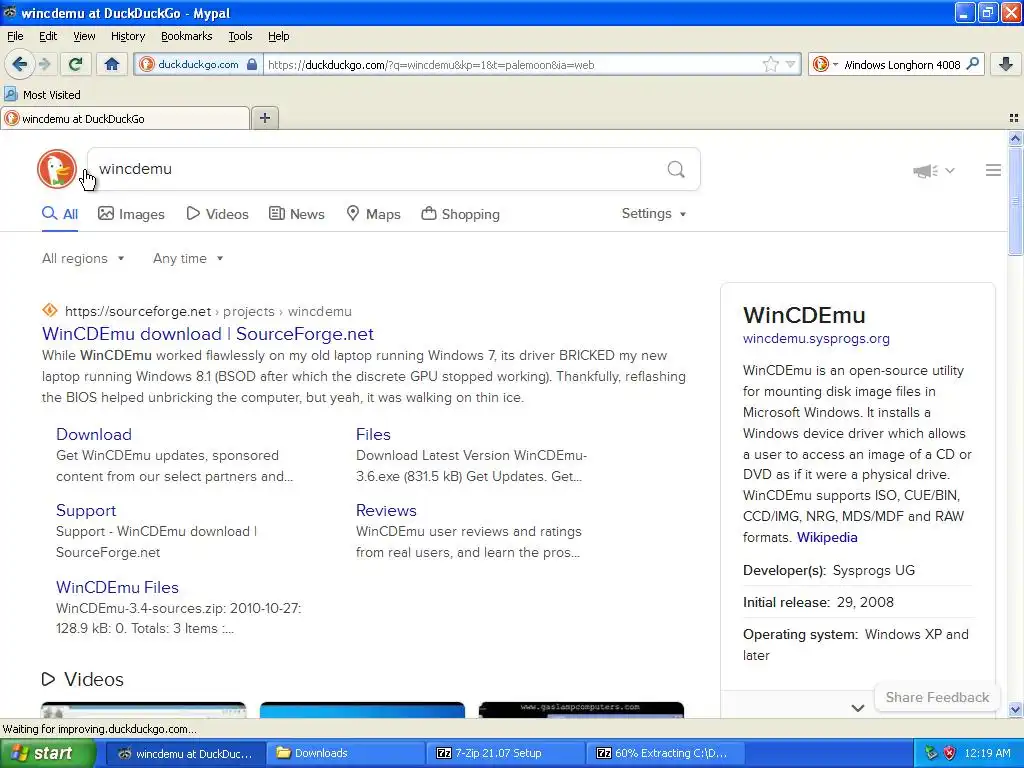Select the All search results tab
This screenshot has height=768, width=1024.
[x=60, y=214]
